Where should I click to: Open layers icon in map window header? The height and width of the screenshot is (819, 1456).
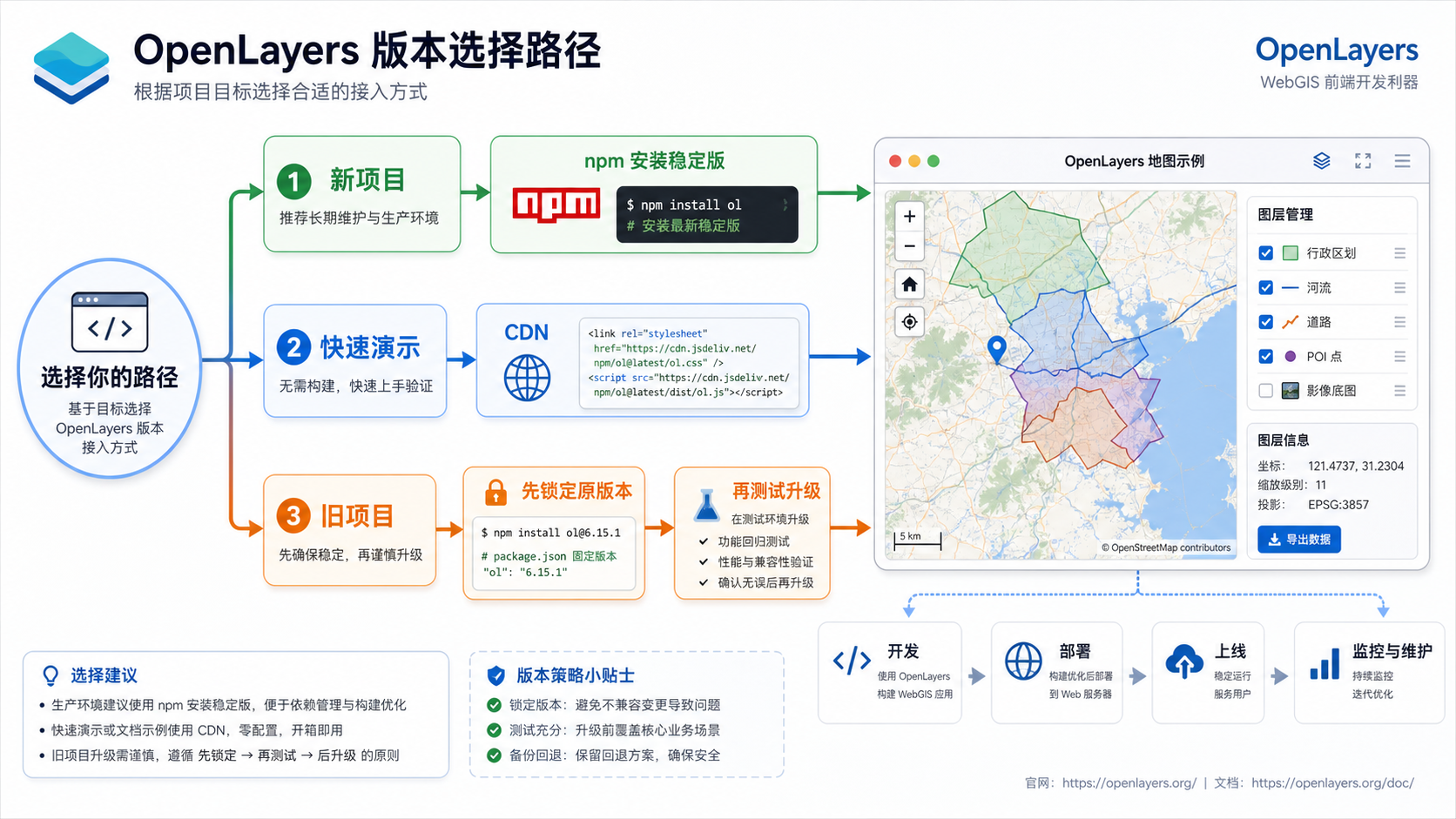tap(1322, 161)
